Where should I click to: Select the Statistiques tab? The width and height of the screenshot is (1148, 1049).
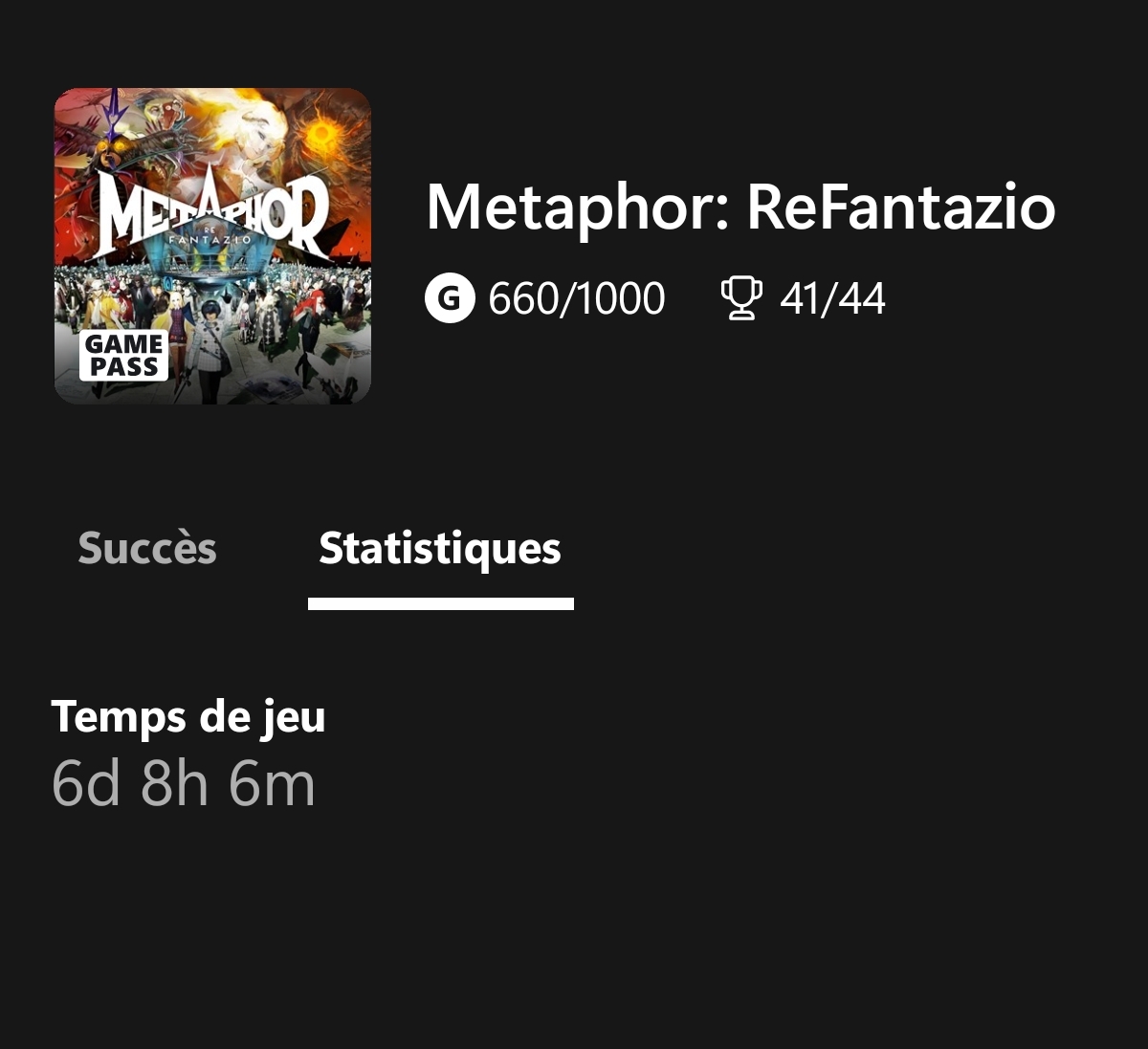tap(440, 549)
